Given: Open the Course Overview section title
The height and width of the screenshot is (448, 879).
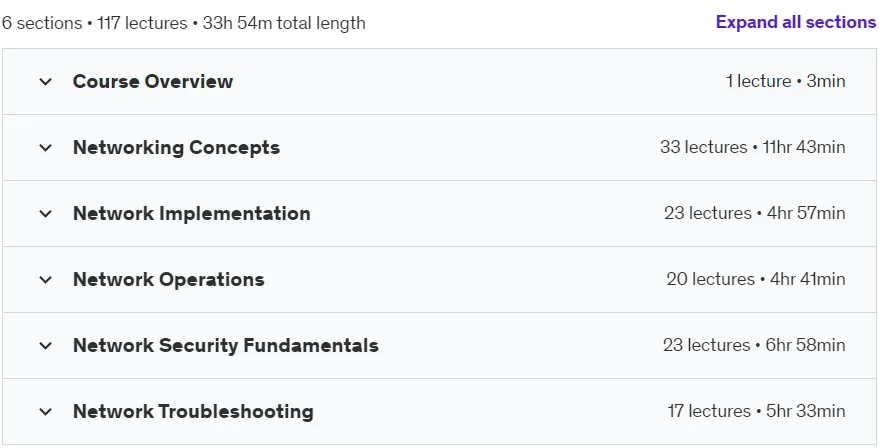Looking at the screenshot, I should pyautogui.click(x=152, y=81).
